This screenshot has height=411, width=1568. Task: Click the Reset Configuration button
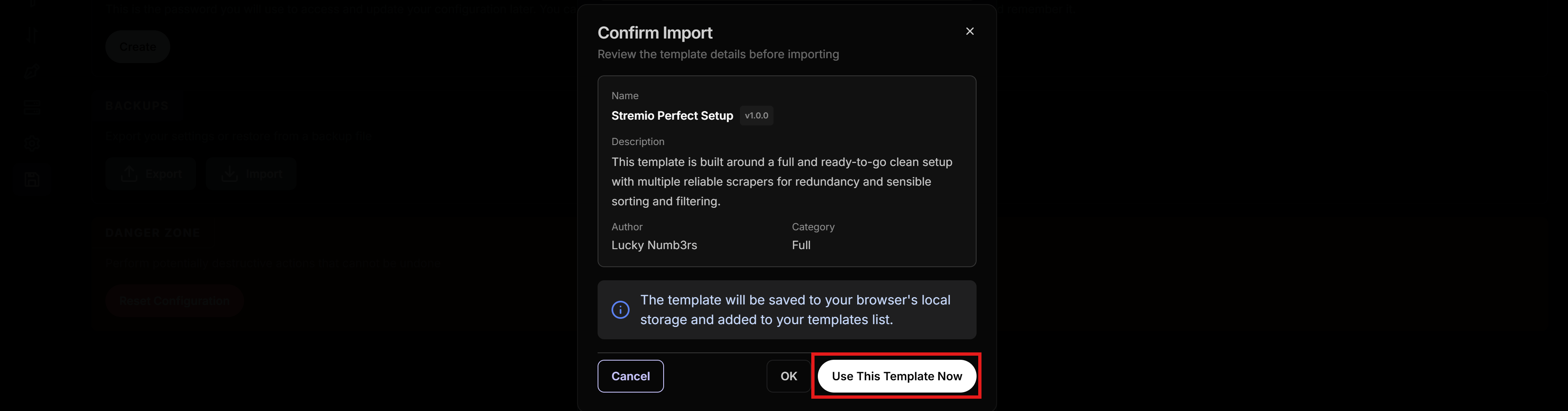pos(174,301)
